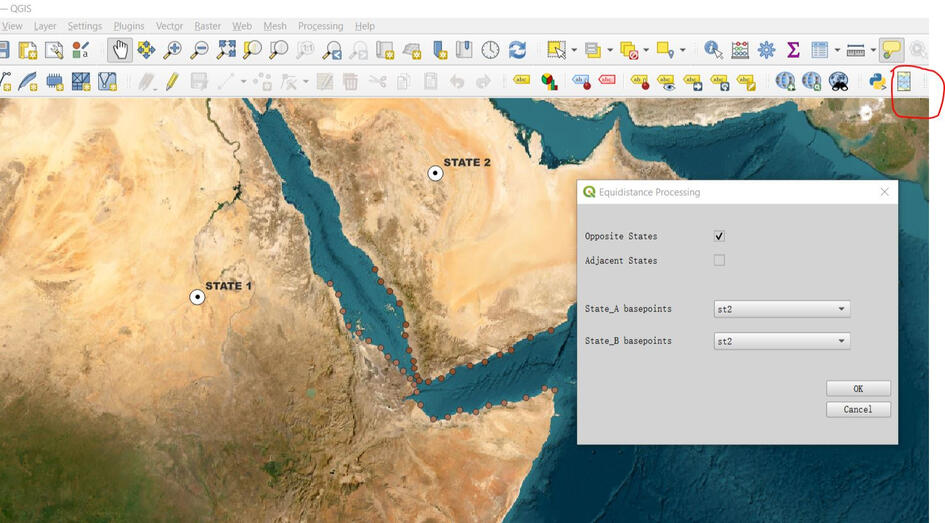Launch the circled Equidistance plugin icon

coord(904,82)
